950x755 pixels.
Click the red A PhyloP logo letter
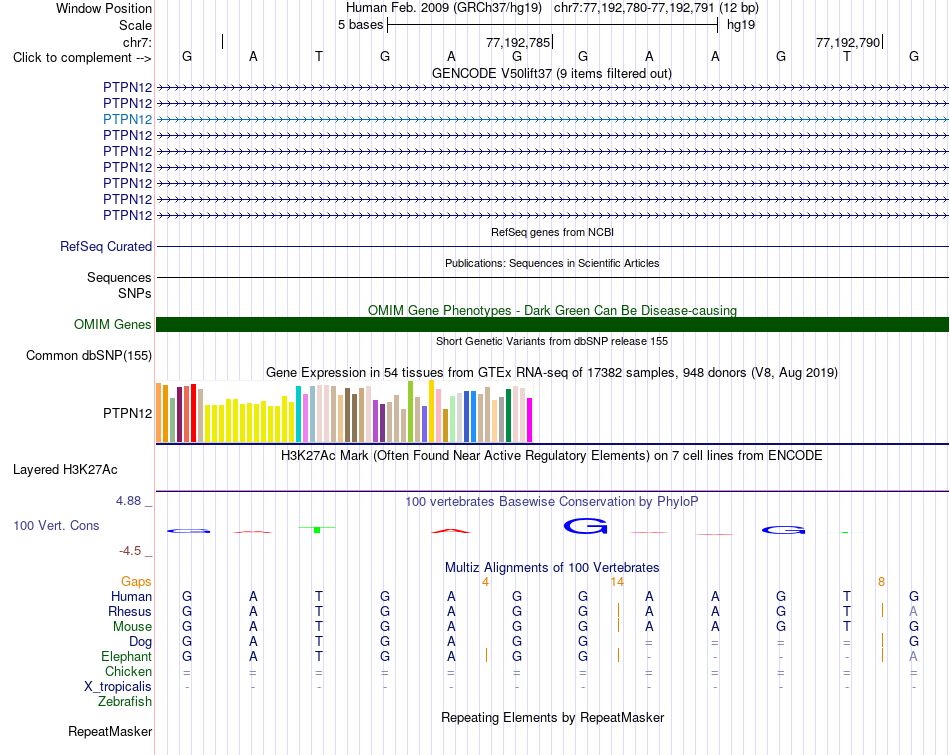coord(451,531)
